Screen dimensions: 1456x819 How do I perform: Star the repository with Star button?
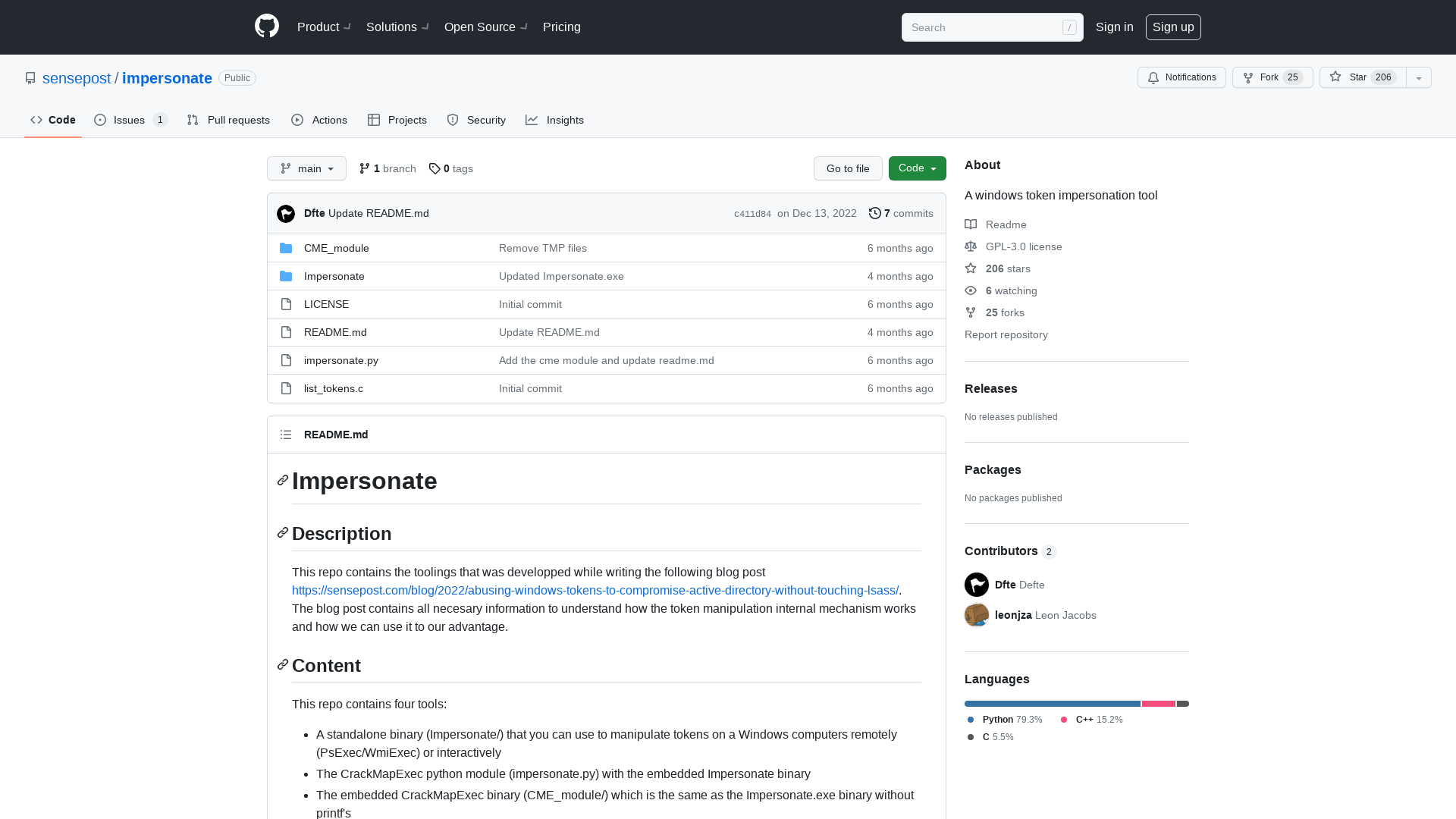(x=1363, y=77)
